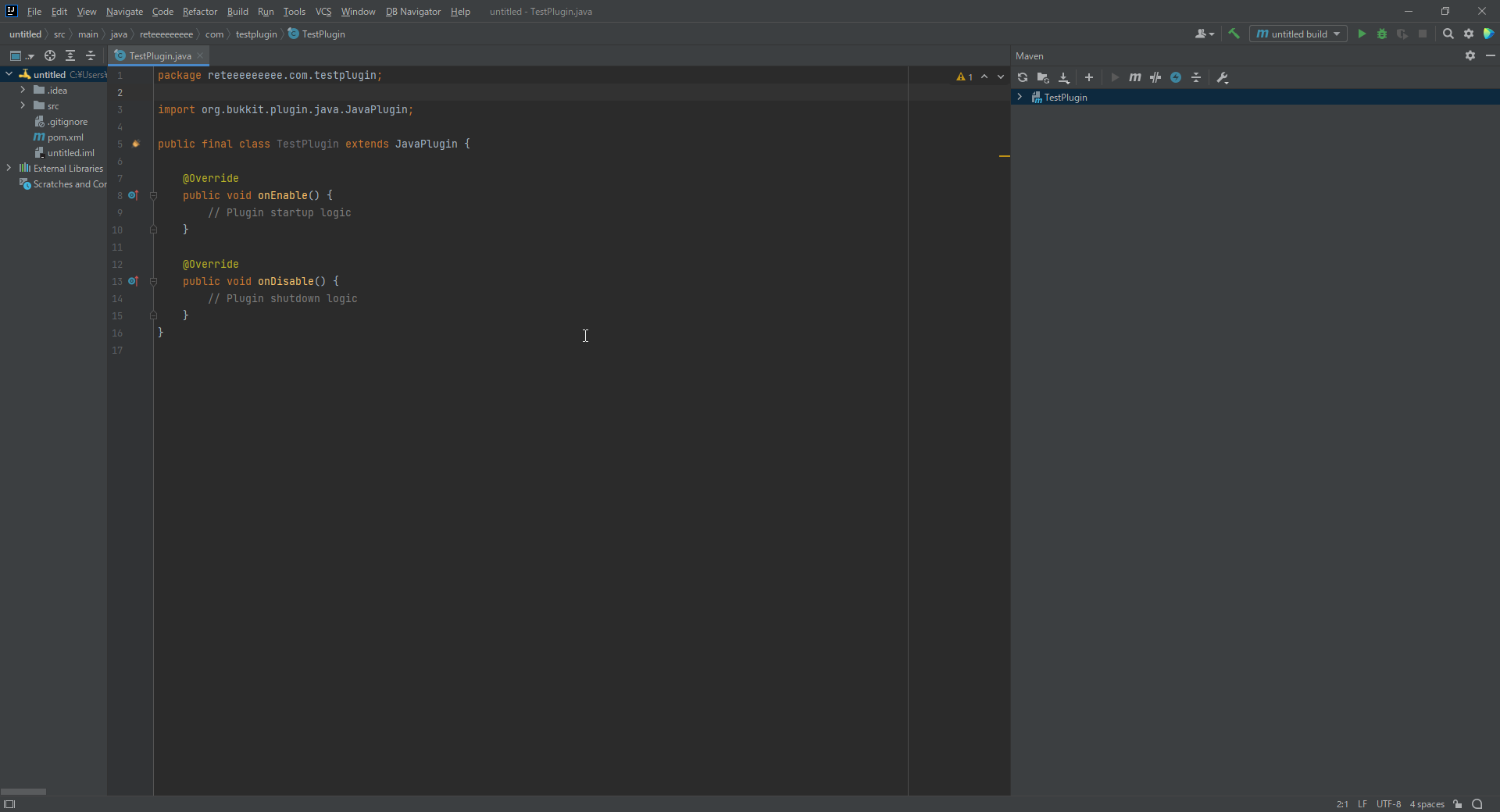Reload all Maven projects
This screenshot has height=812, width=1500.
coord(1023,77)
